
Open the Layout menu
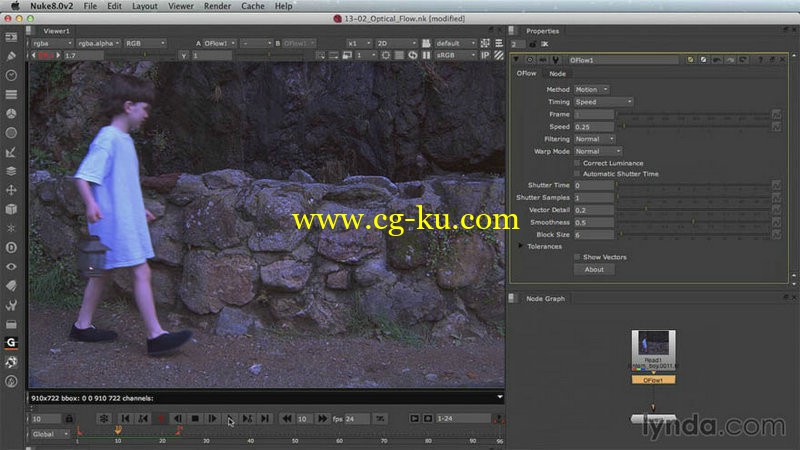(145, 6)
